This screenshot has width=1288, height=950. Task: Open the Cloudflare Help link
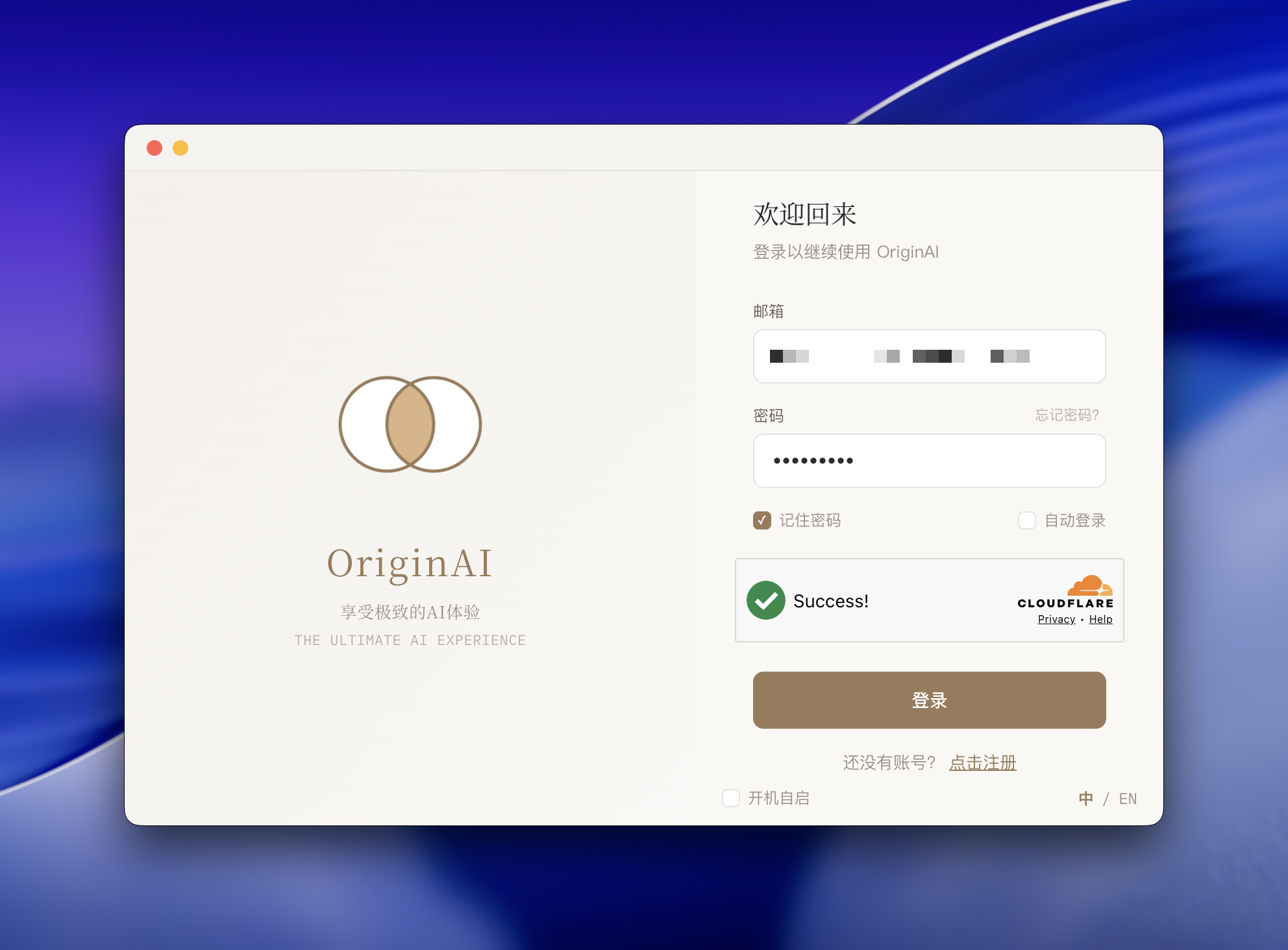[x=1100, y=619]
